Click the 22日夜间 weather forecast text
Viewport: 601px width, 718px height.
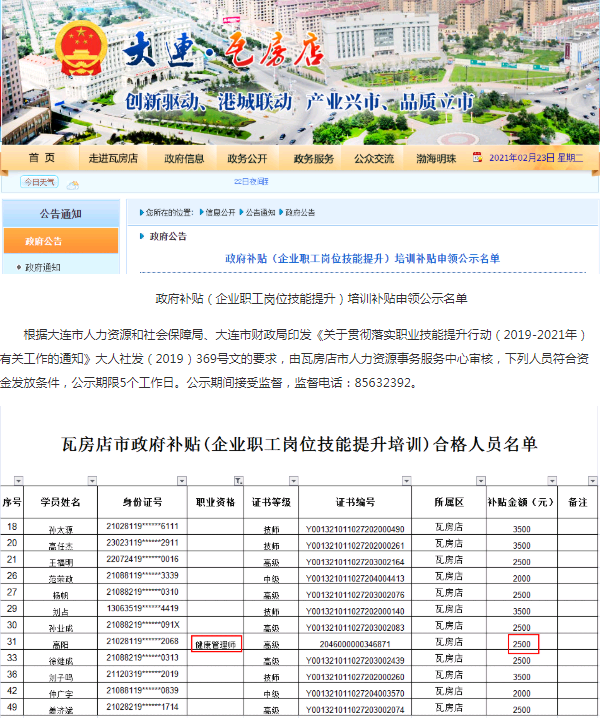[x=251, y=181]
